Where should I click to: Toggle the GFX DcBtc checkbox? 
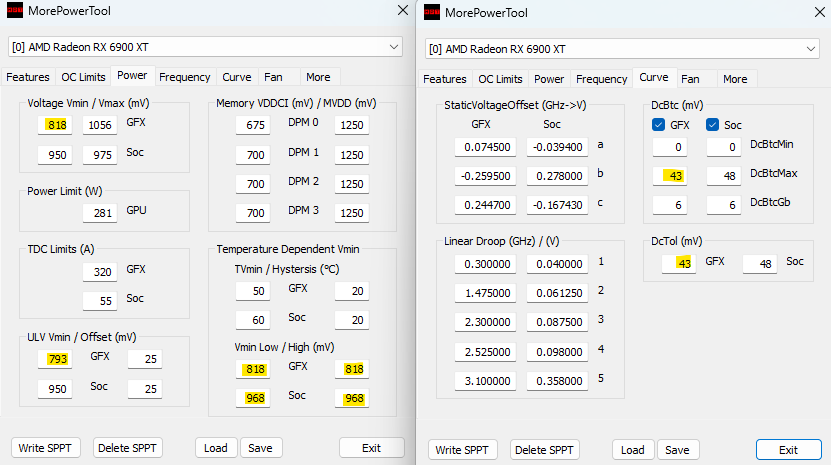pos(658,125)
